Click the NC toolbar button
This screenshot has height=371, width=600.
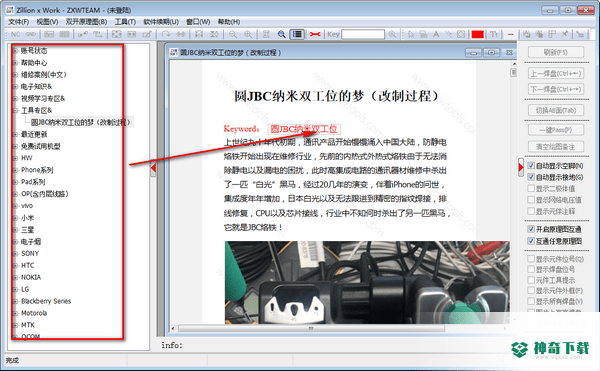(16, 34)
